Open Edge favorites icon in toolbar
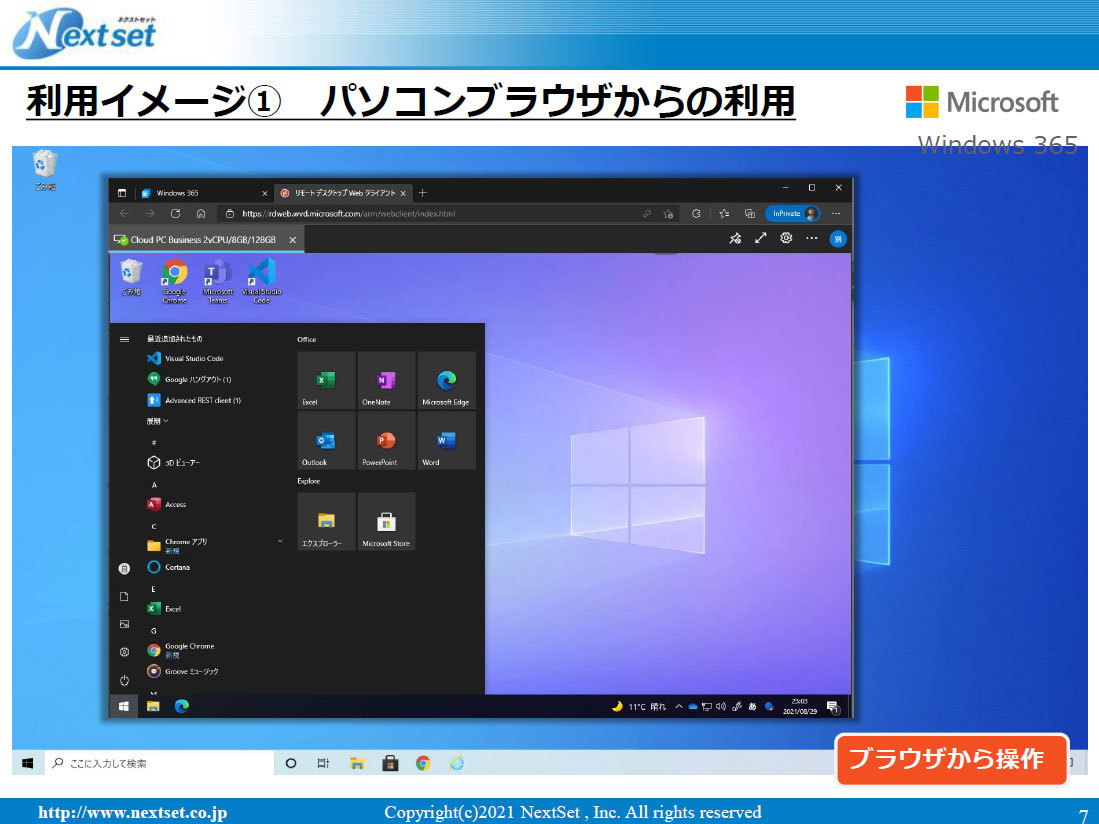The height and width of the screenshot is (824, 1099). pos(724,214)
